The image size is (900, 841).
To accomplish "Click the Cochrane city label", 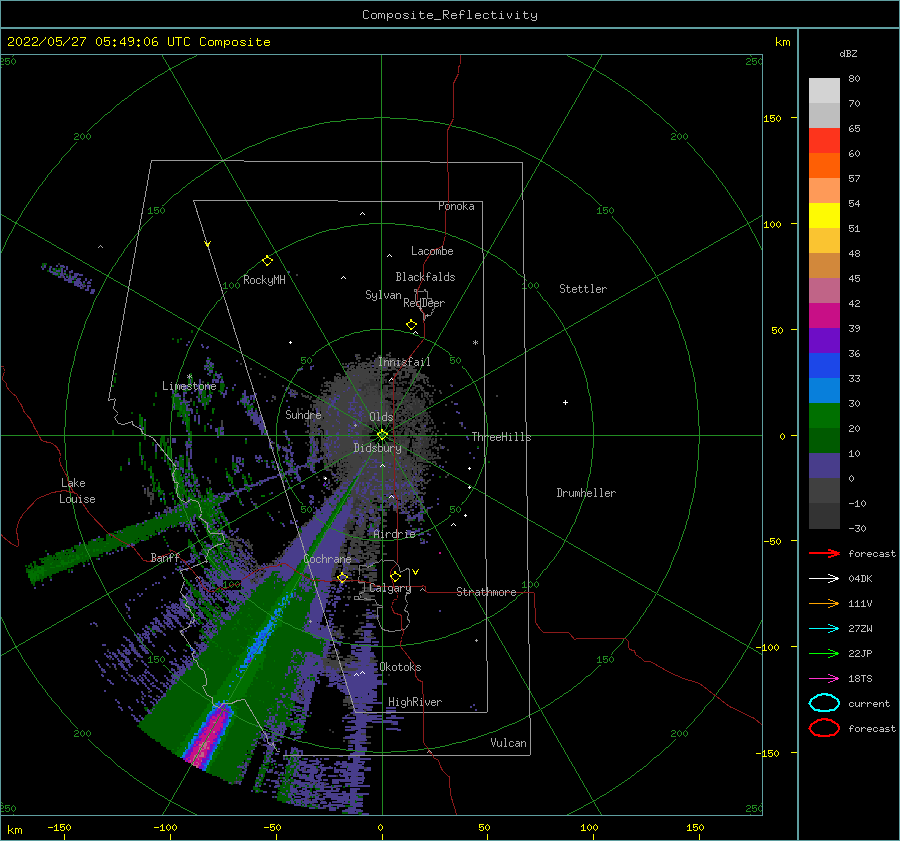I will pos(327,559).
